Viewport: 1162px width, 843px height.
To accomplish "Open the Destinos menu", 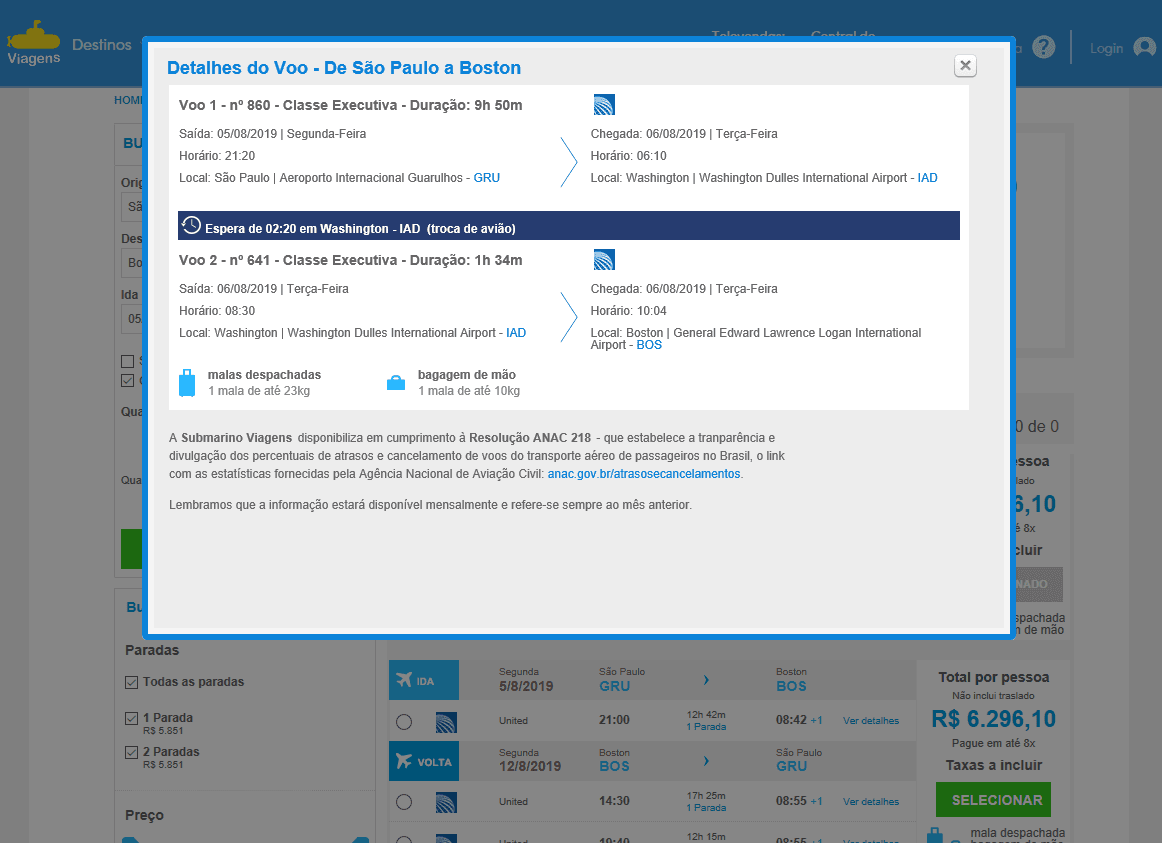I will point(102,44).
